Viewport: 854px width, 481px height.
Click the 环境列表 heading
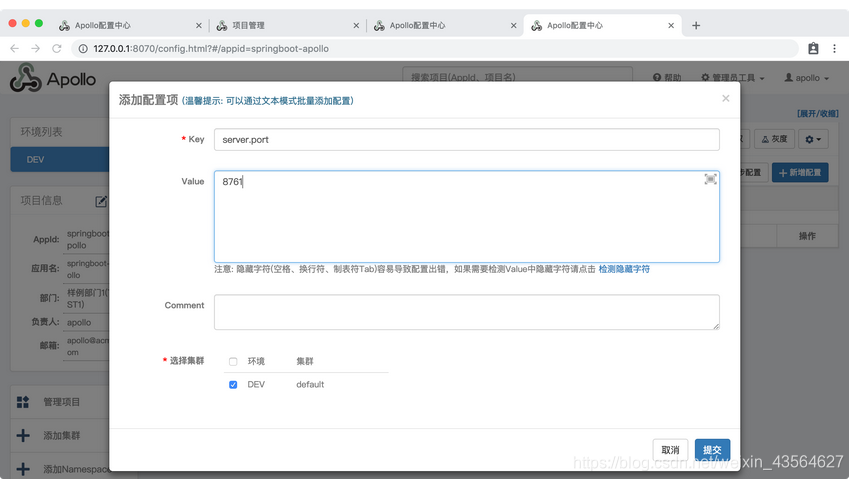click(41, 132)
